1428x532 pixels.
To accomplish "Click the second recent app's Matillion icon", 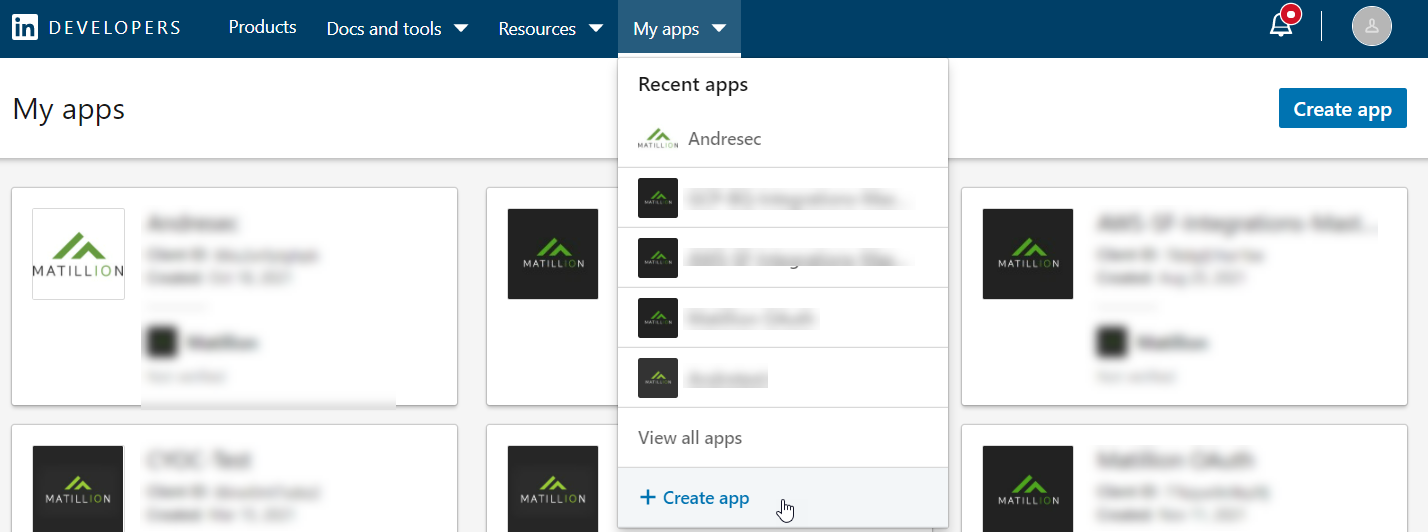I will pos(658,198).
